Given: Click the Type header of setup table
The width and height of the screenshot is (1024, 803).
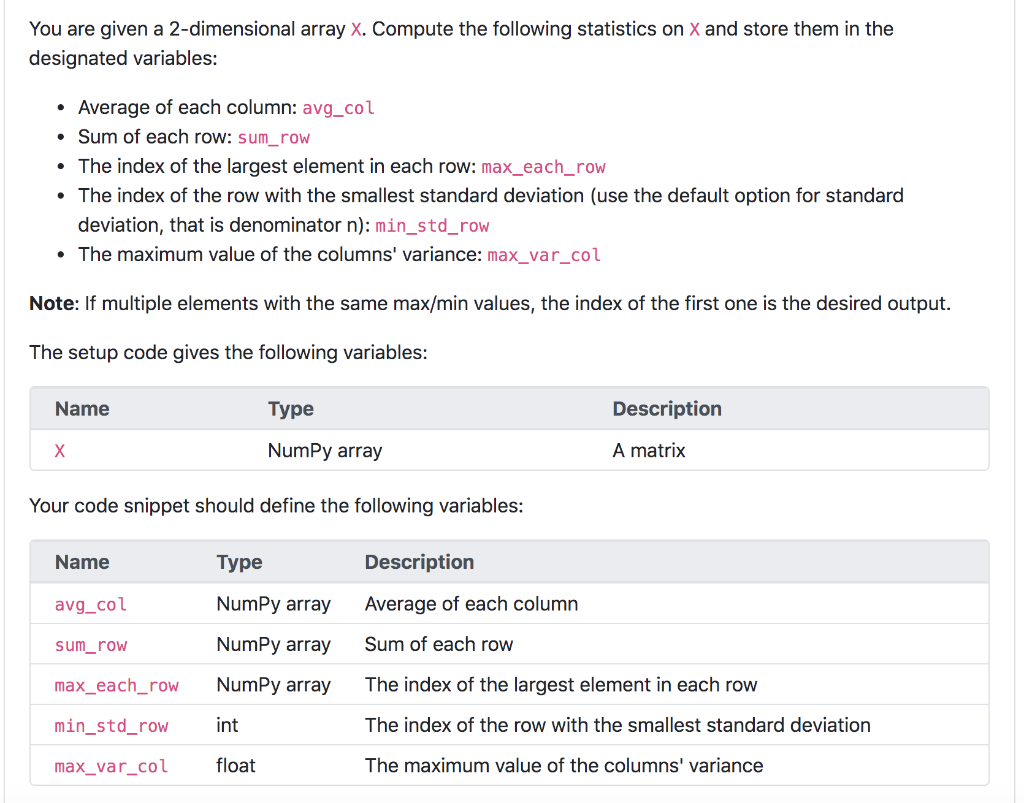Looking at the screenshot, I should pyautogui.click(x=291, y=409).
